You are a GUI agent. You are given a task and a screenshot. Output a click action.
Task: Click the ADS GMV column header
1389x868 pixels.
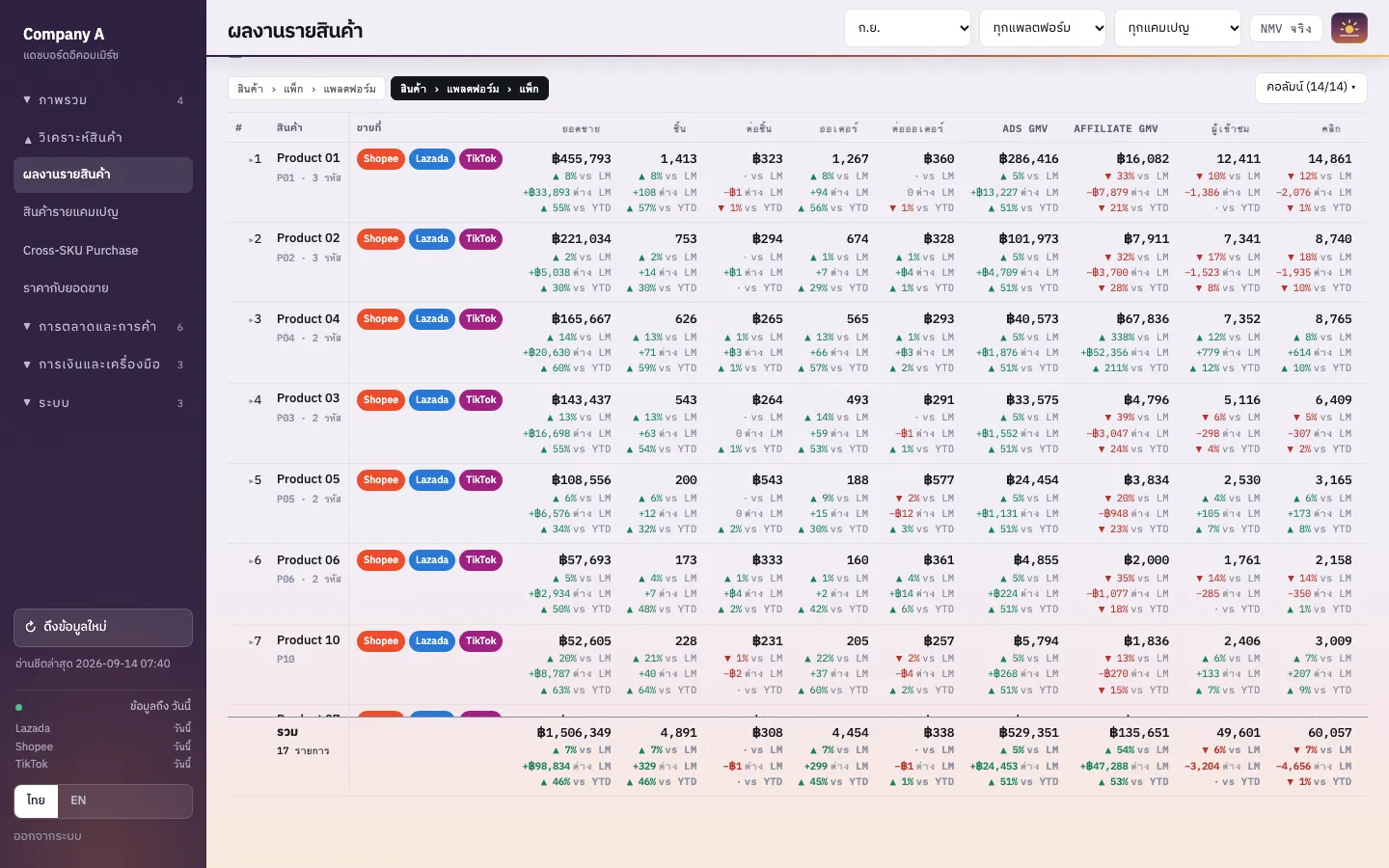point(1024,128)
